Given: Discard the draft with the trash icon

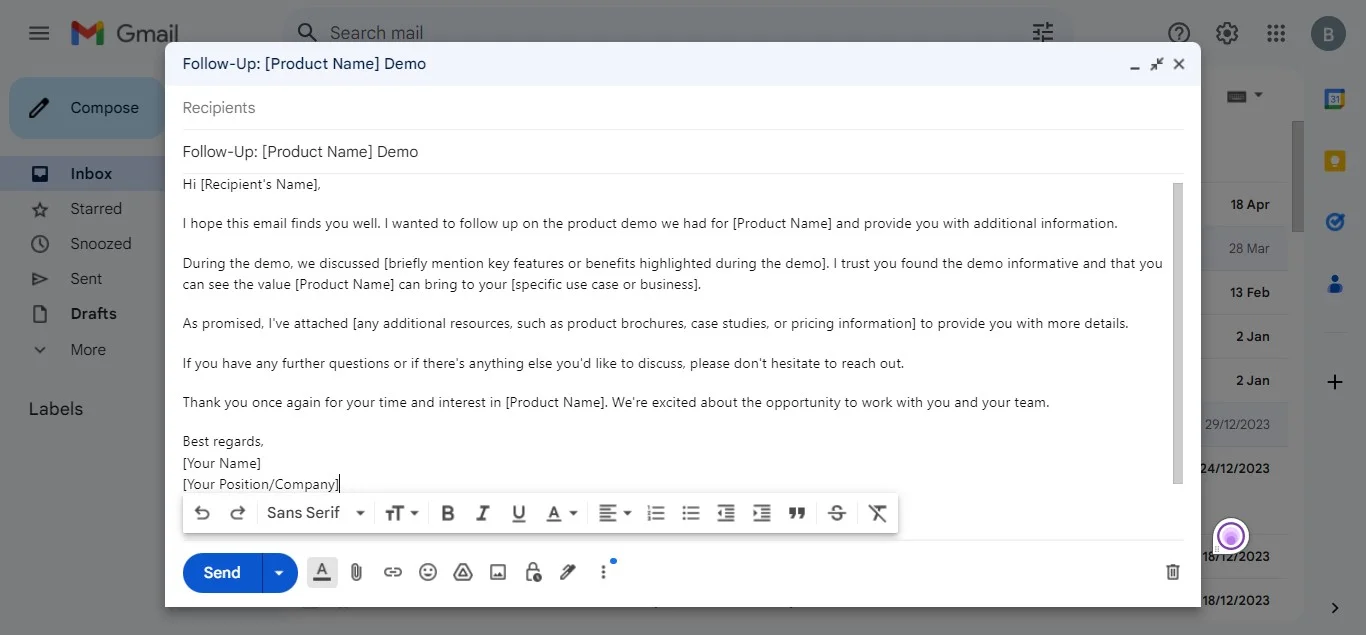Looking at the screenshot, I should click(x=1172, y=572).
